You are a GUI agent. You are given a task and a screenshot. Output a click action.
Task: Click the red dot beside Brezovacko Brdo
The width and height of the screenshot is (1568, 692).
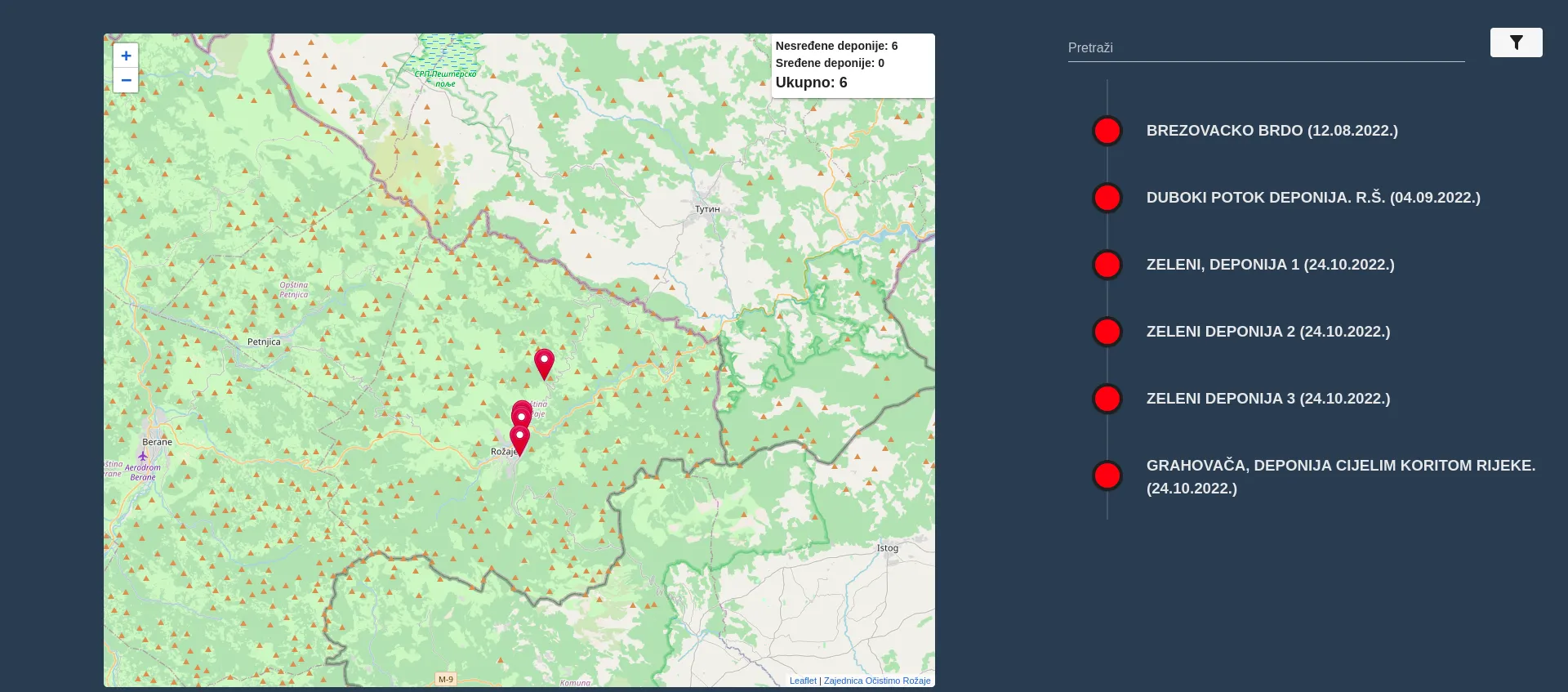click(1107, 131)
